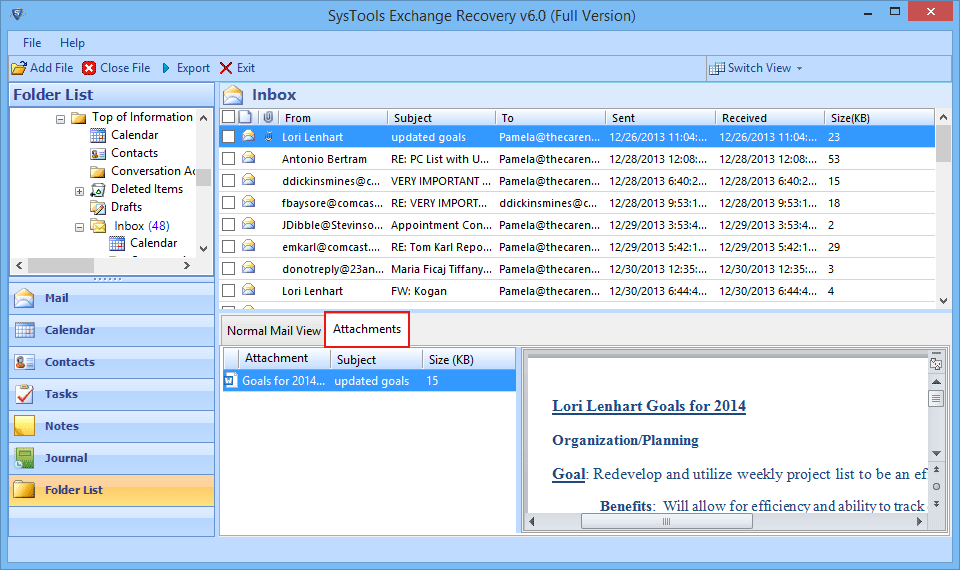Check the JDibble Appointment Con email
The image size is (960, 570).
228,225
